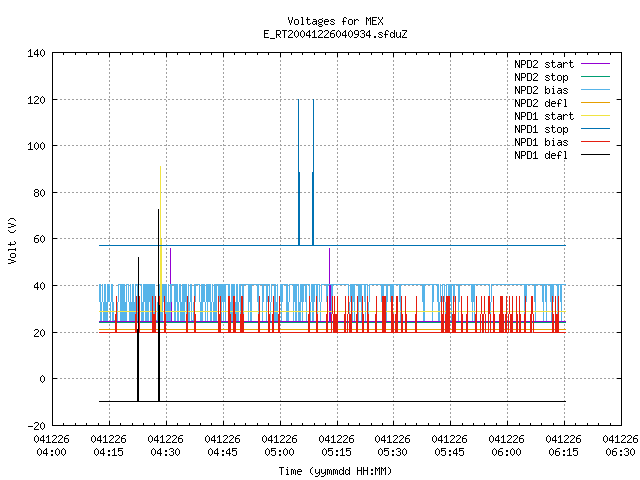Click the NPD2 stop green legend line
Screen dimensions: 640x480
click(x=595, y=77)
